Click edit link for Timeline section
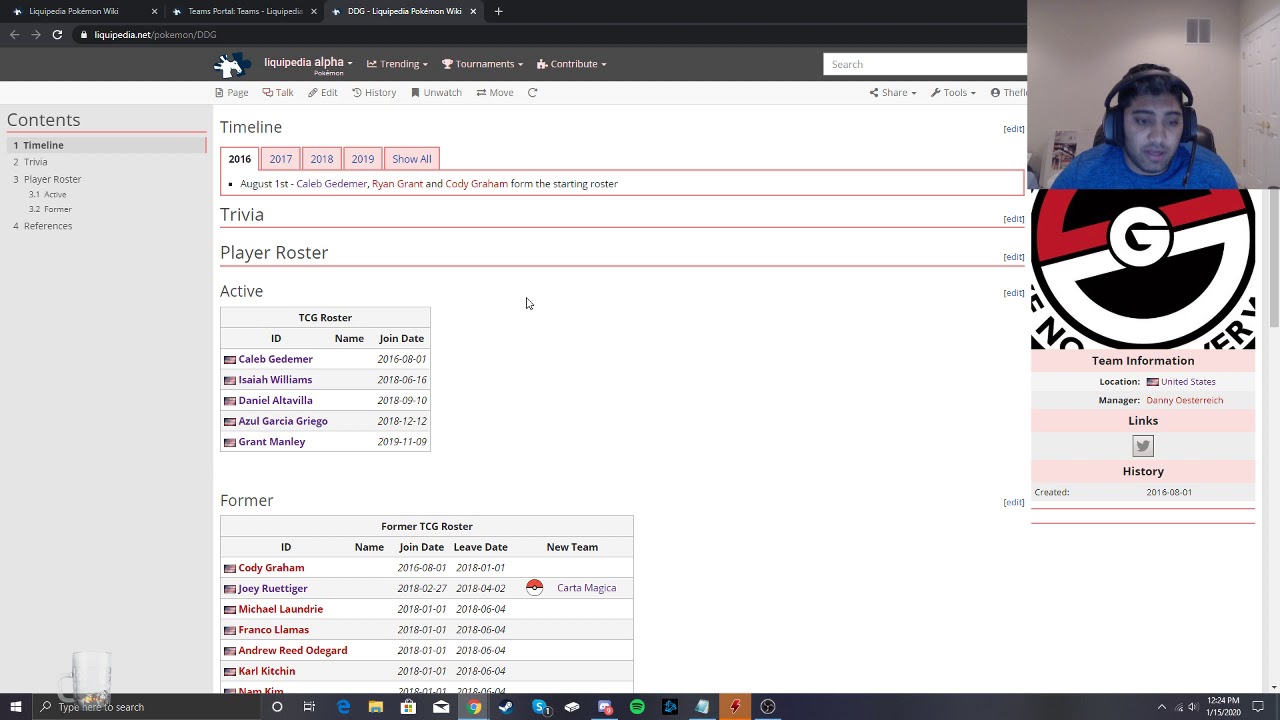This screenshot has width=1280, height=720. point(1013,129)
